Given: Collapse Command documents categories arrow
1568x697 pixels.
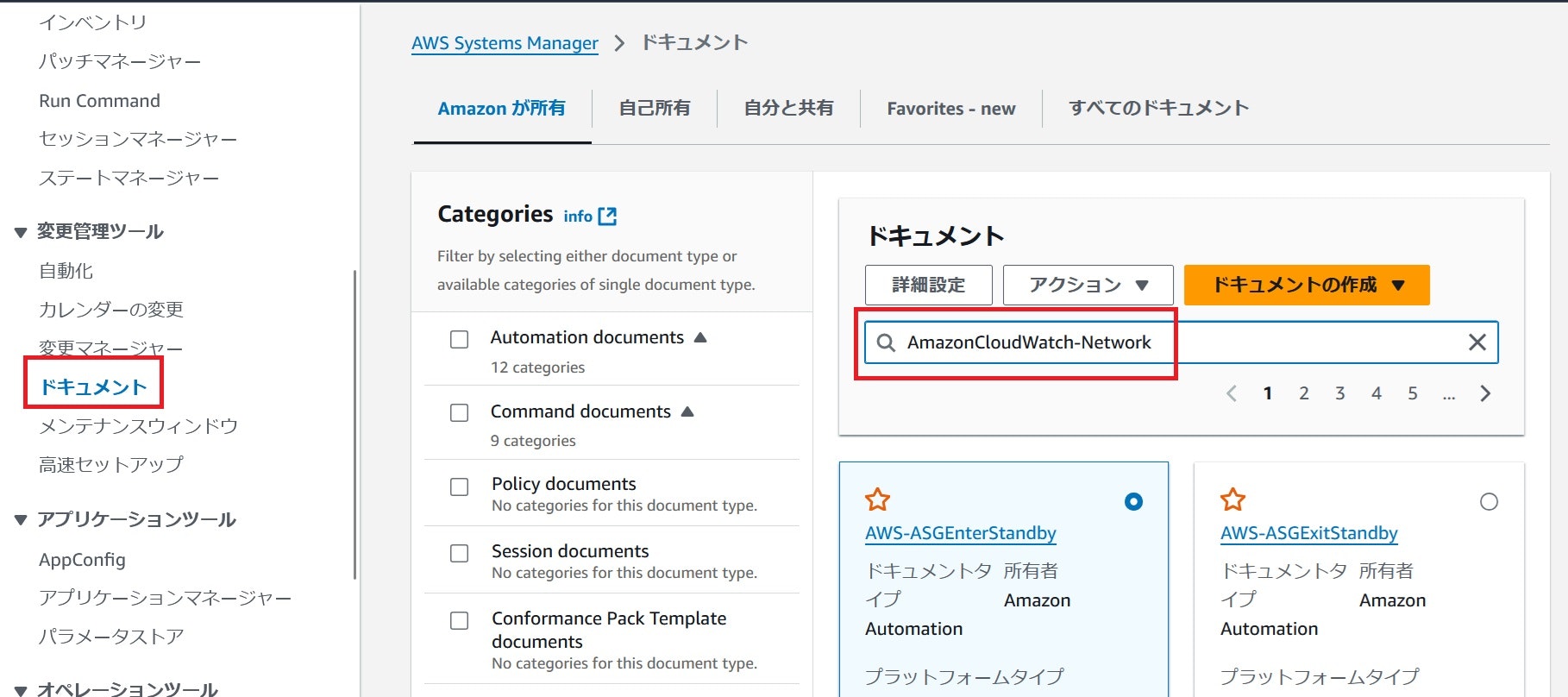Looking at the screenshot, I should [687, 411].
